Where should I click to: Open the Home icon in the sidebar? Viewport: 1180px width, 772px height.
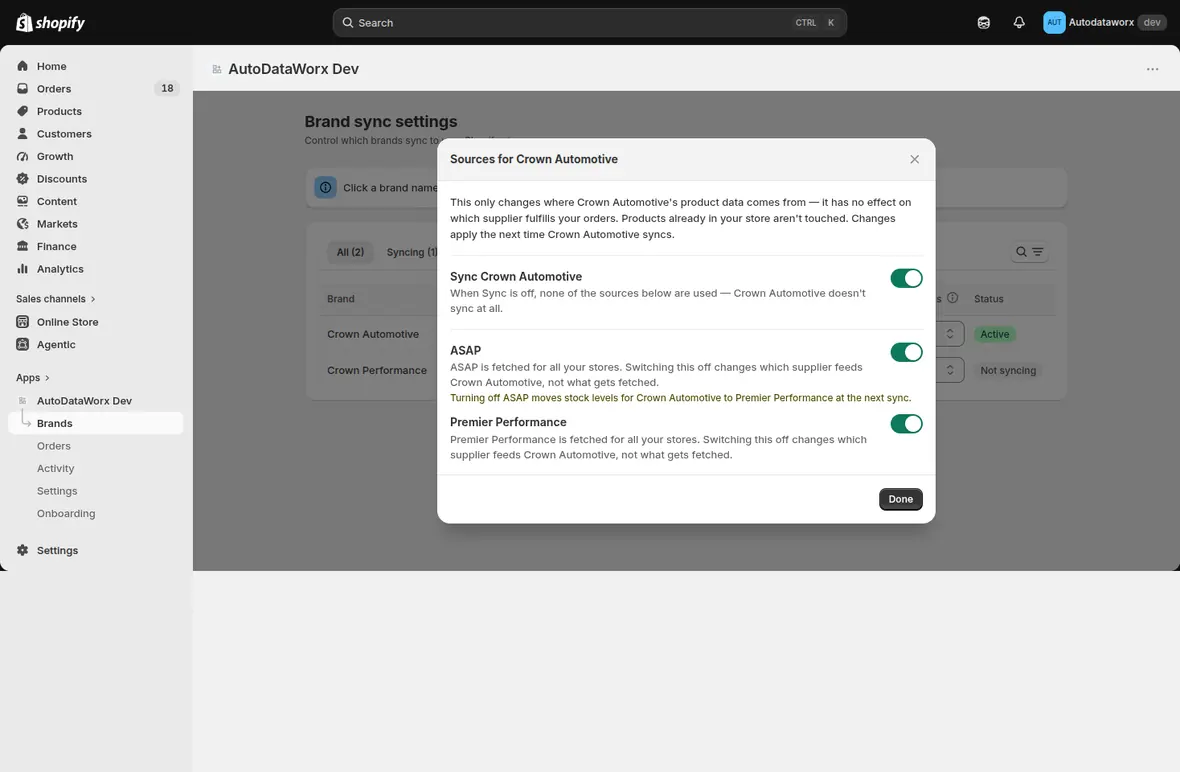(23, 66)
